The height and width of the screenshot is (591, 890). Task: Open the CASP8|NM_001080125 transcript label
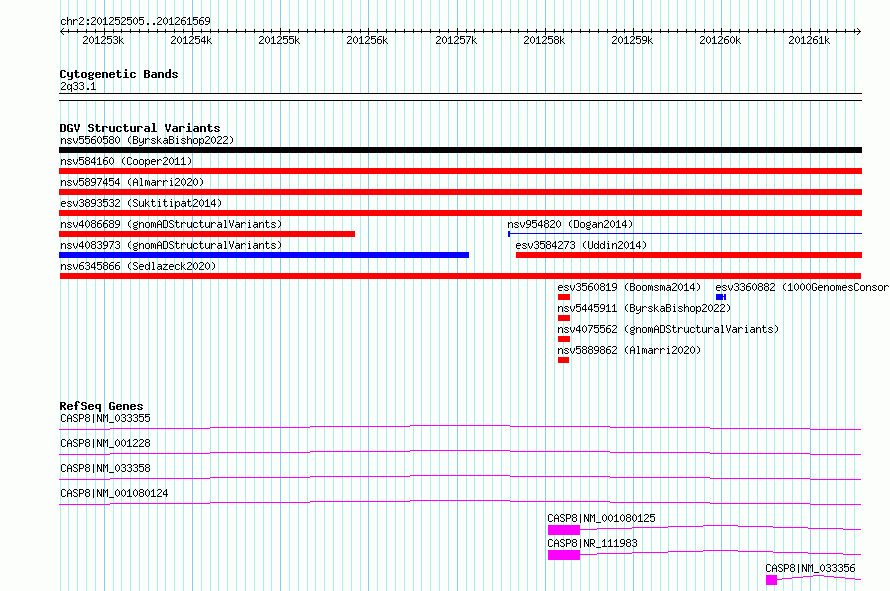tap(601, 518)
